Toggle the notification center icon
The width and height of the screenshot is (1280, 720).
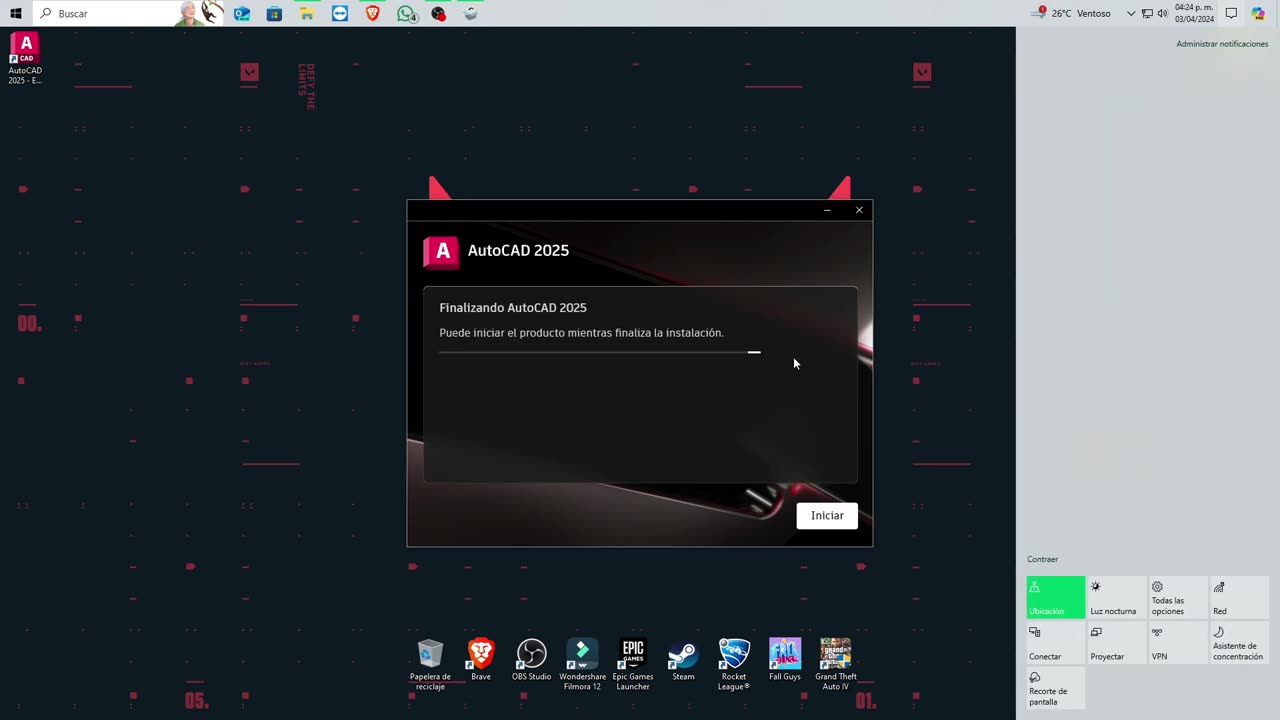(1231, 13)
